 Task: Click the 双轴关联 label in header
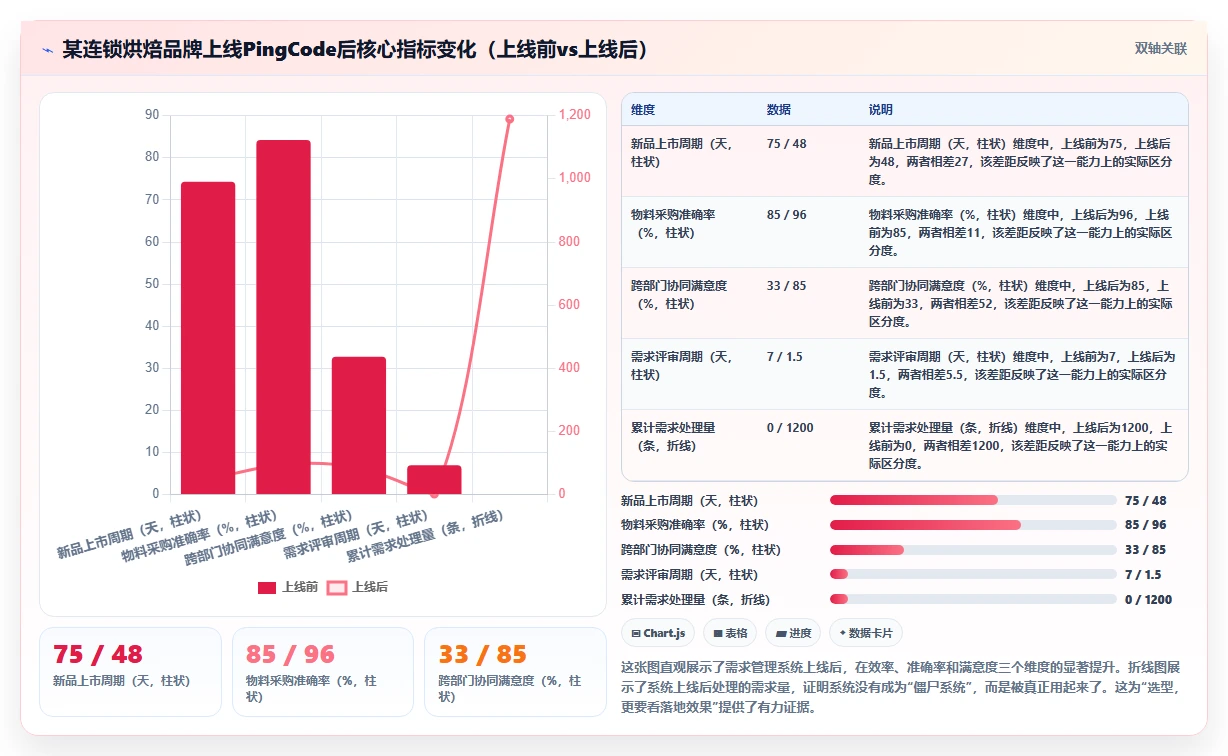pyautogui.click(x=1160, y=49)
